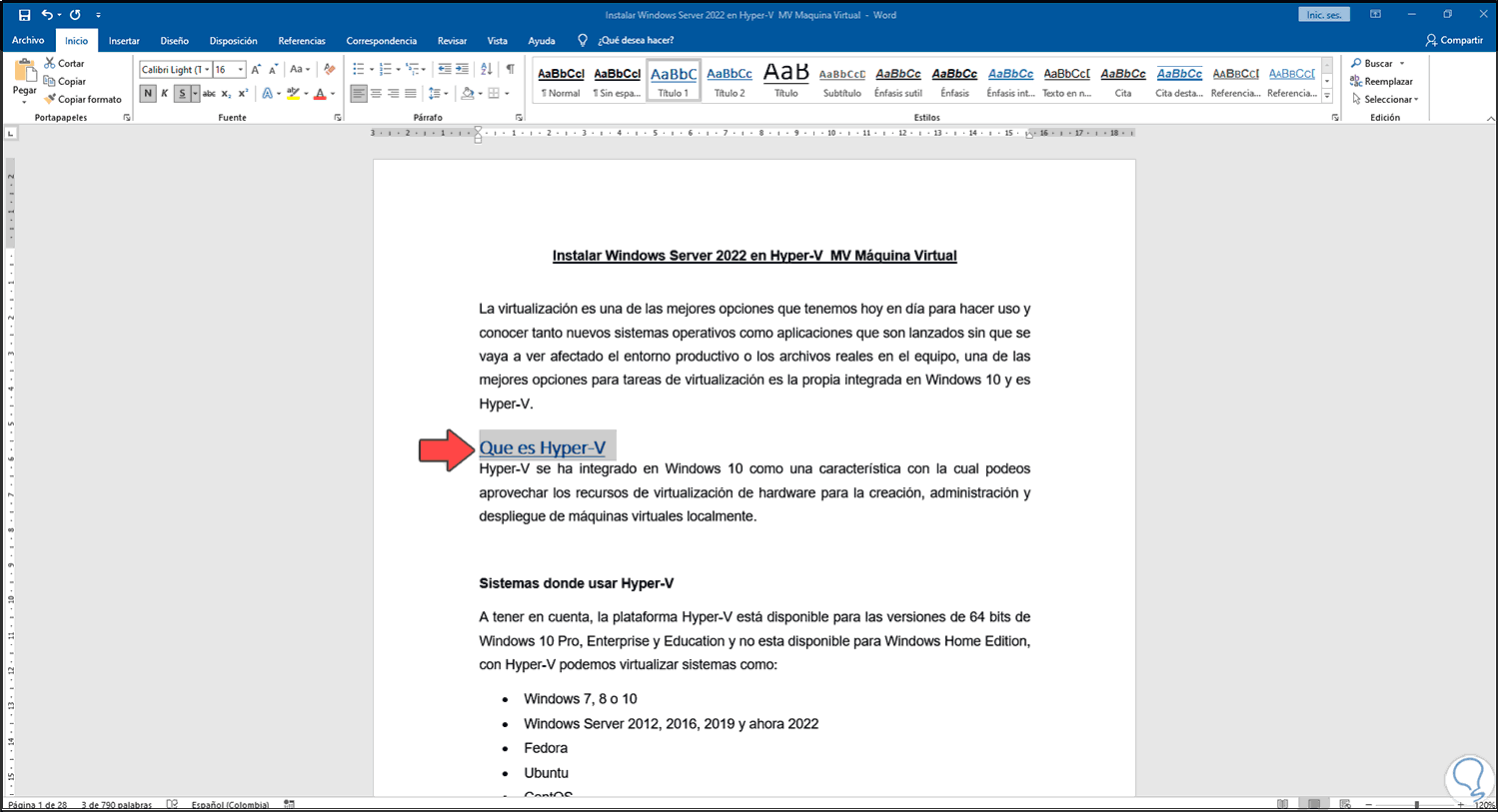The height and width of the screenshot is (812, 1499).
Task: Cut the selected text with Cortar
Action: pos(65,63)
